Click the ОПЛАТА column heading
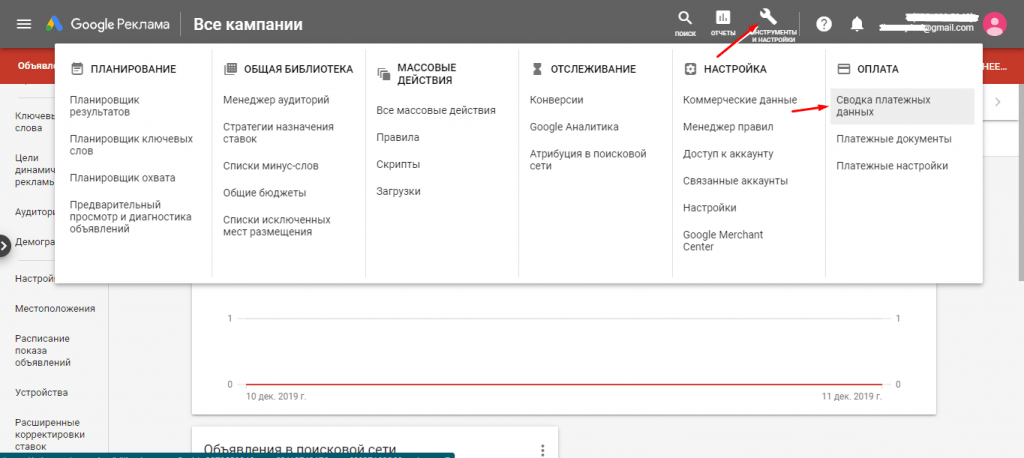1024x458 pixels. click(878, 69)
